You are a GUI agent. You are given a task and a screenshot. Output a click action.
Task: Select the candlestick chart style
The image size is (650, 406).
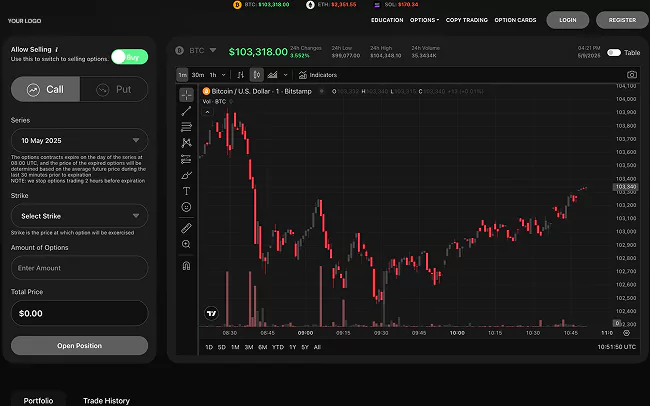click(x=257, y=74)
